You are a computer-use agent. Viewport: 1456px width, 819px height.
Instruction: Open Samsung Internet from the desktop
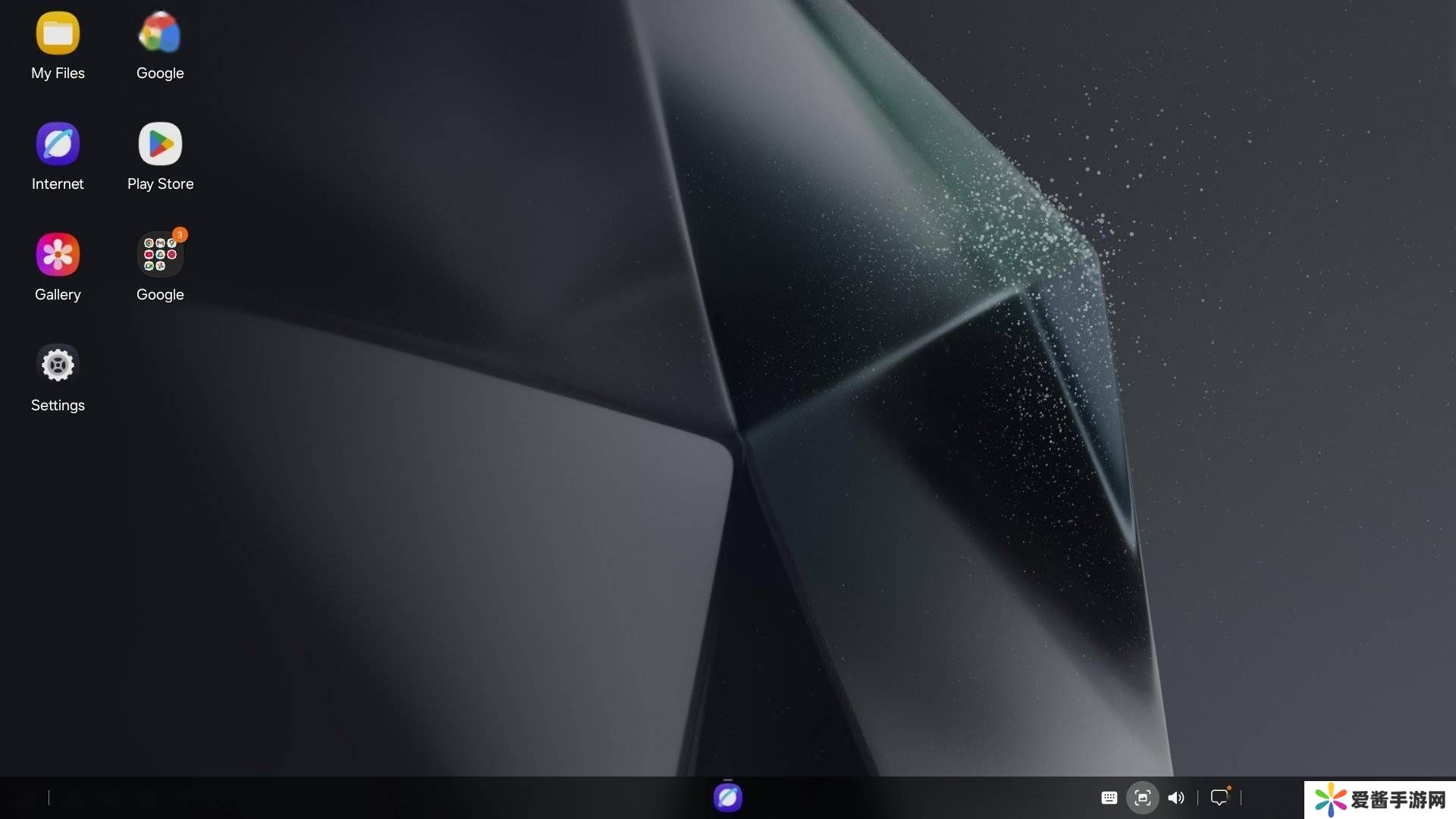pyautogui.click(x=58, y=144)
